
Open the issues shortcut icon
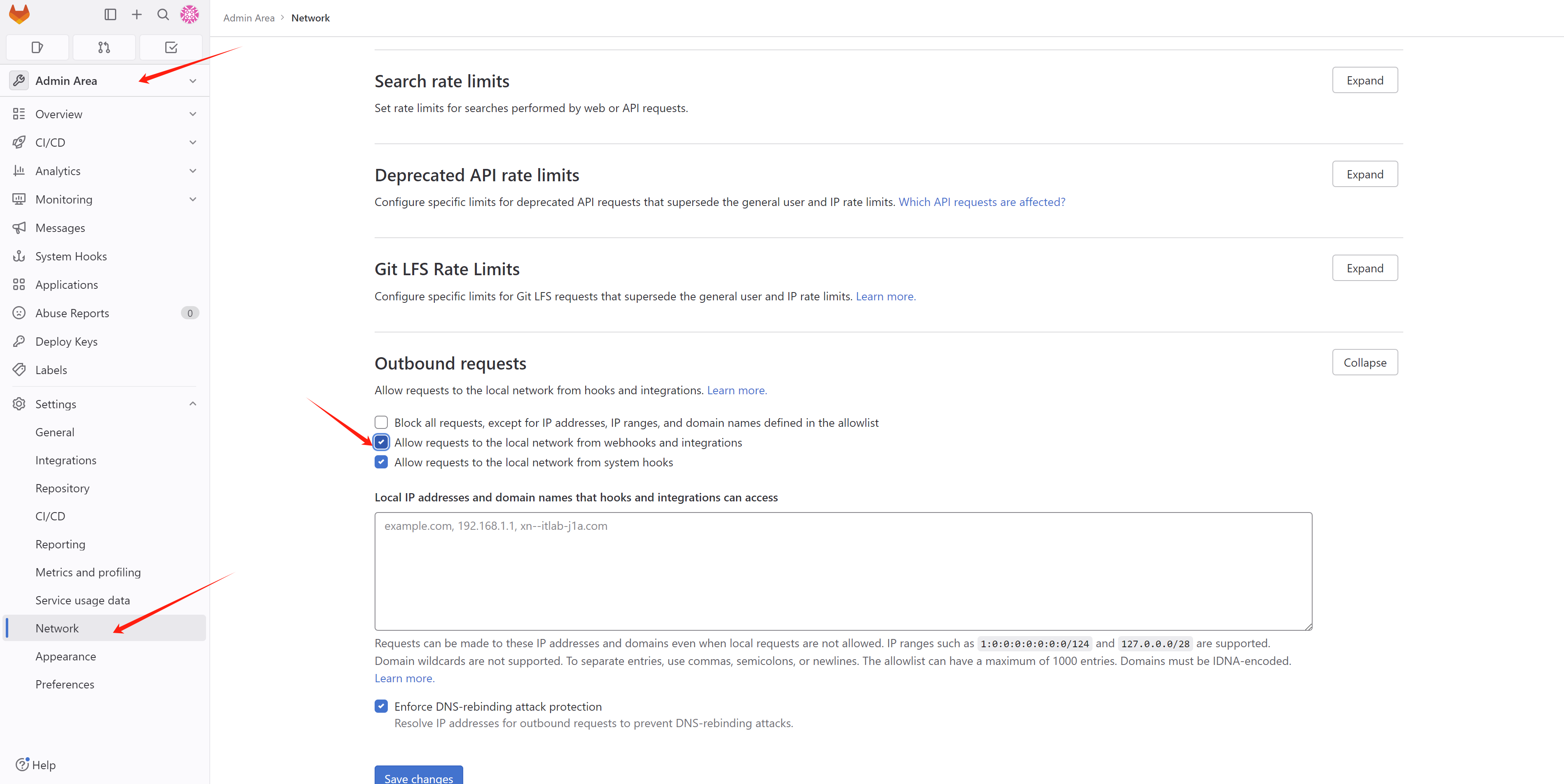[x=37, y=47]
